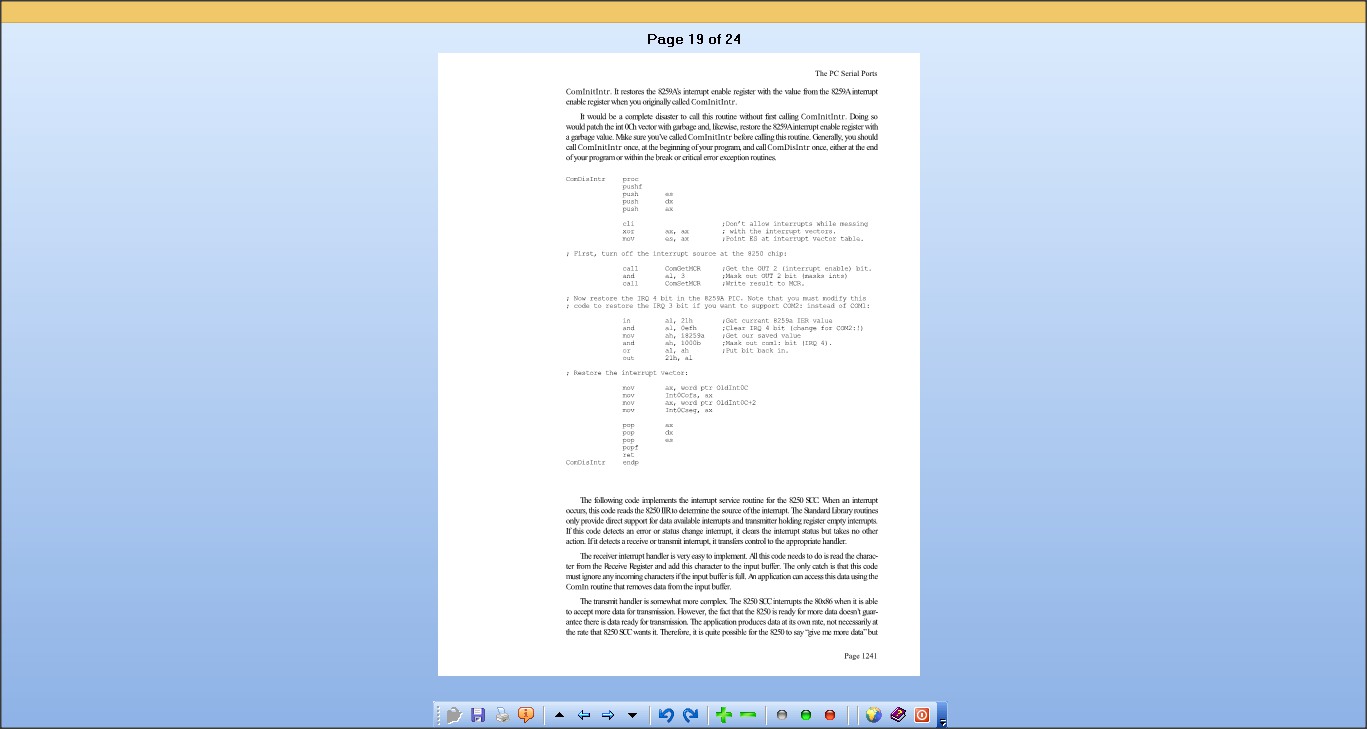Open the purple help book icon

[897, 715]
